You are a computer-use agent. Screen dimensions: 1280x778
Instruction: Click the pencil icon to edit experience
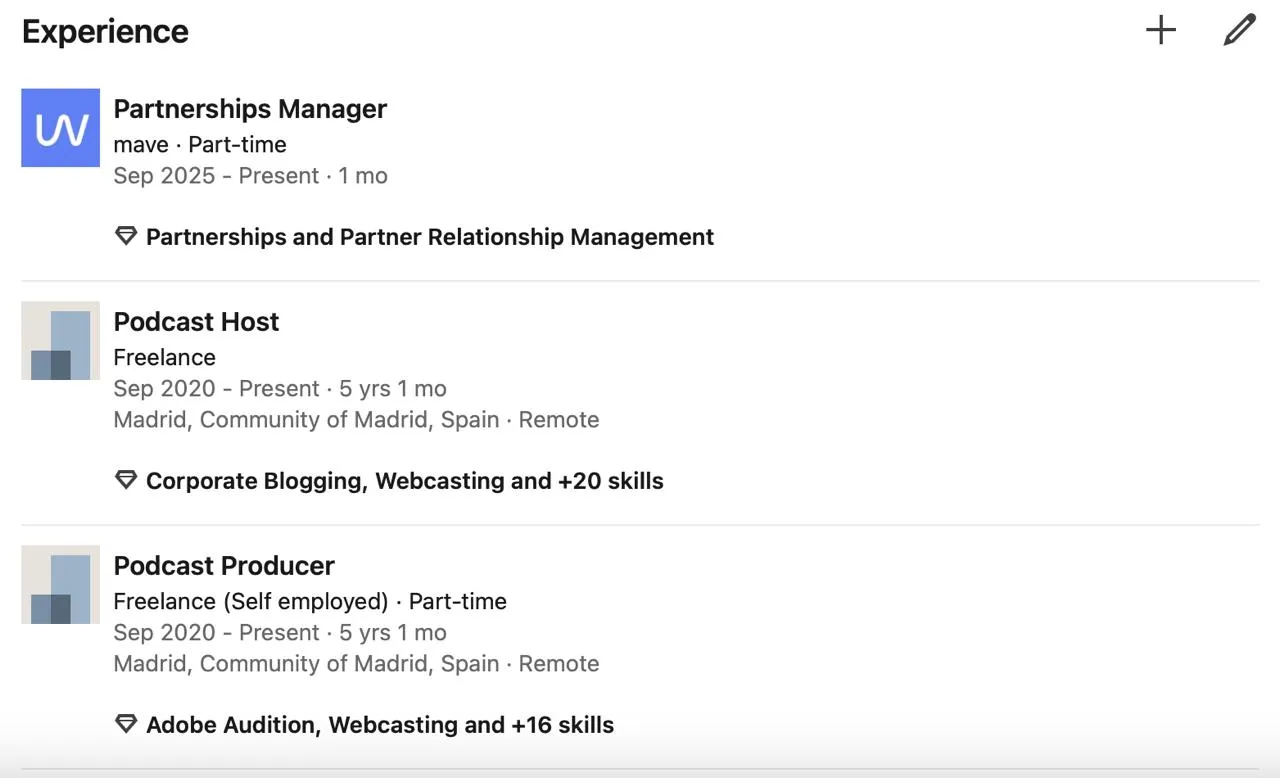pos(1239,30)
